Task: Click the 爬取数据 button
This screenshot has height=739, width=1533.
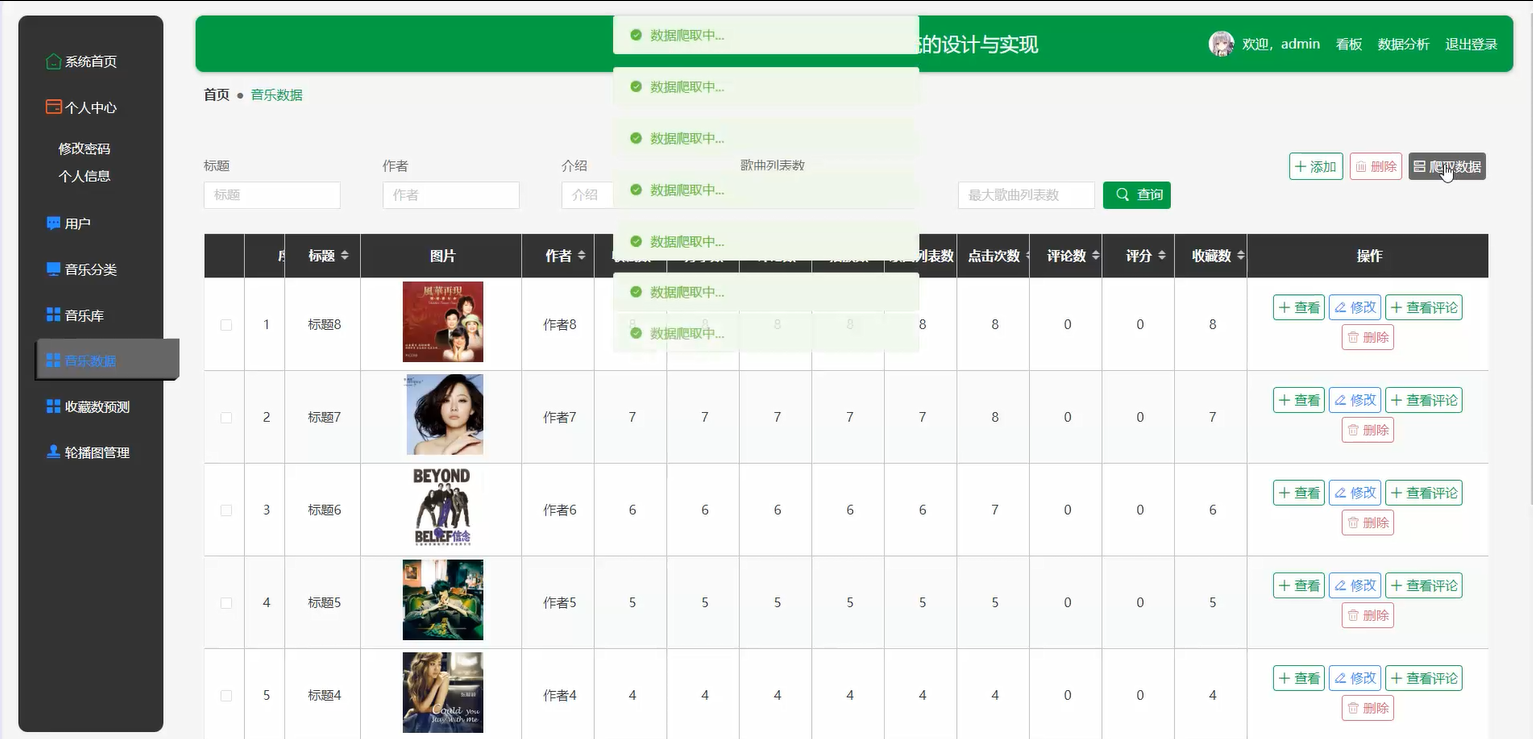Action: pyautogui.click(x=1447, y=167)
